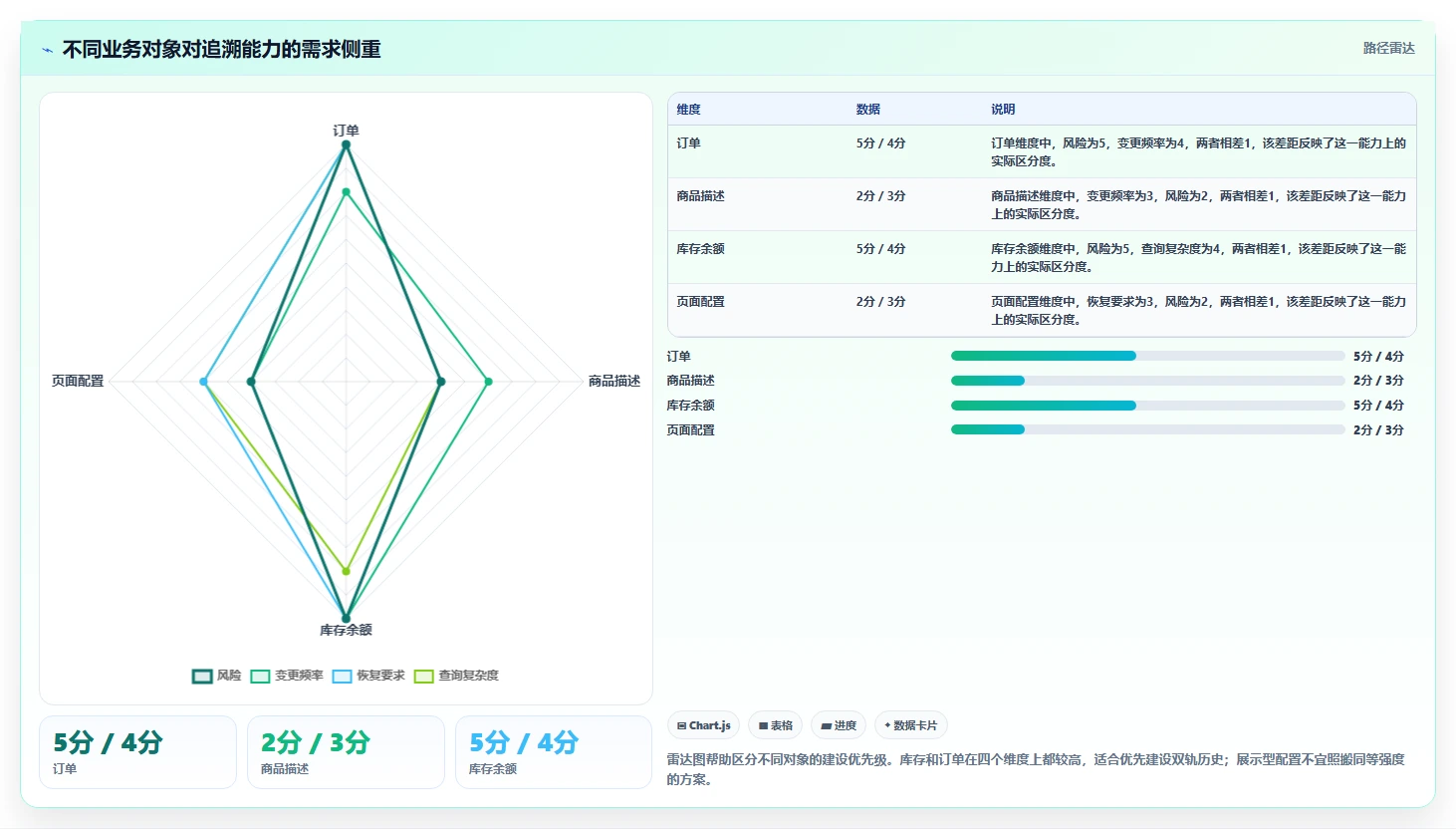Image resolution: width=1456 pixels, height=829 pixels.
Task: Click the 页面配置 progress bar
Action: [x=1147, y=429]
